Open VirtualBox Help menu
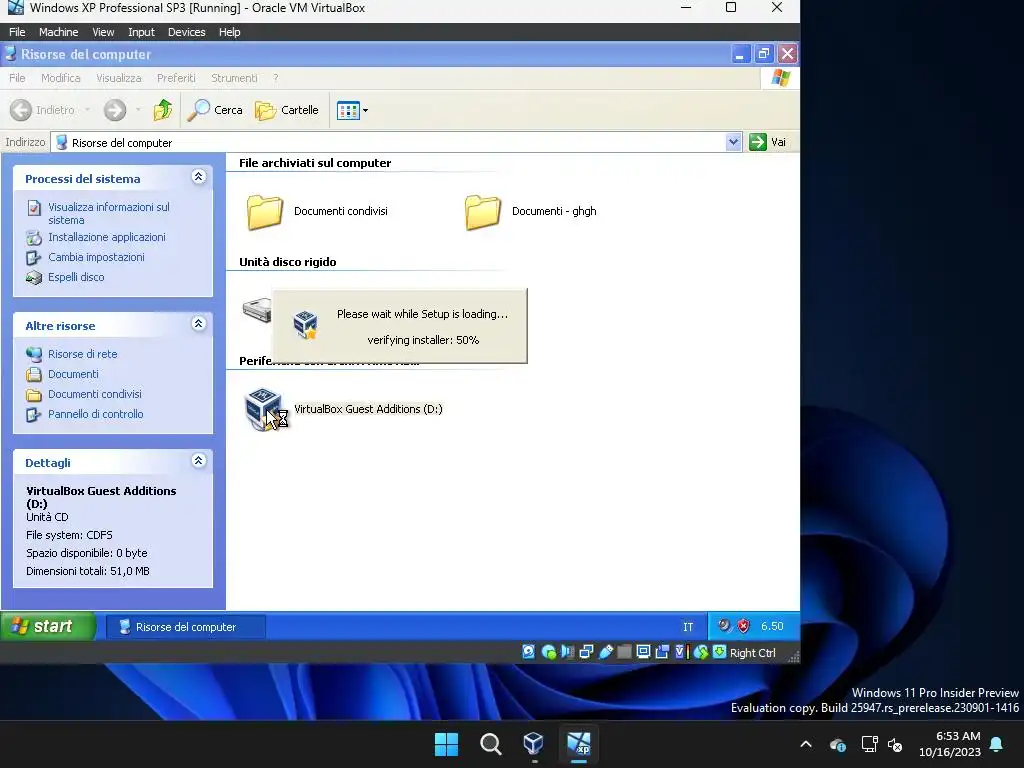This screenshot has width=1024, height=768. point(229,32)
